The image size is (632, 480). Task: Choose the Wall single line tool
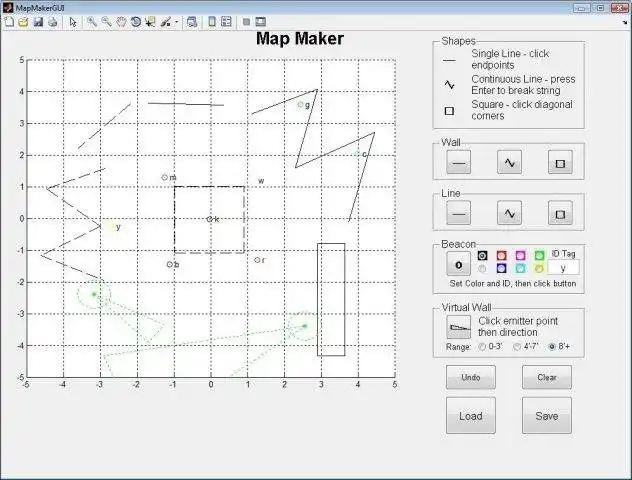(x=459, y=163)
